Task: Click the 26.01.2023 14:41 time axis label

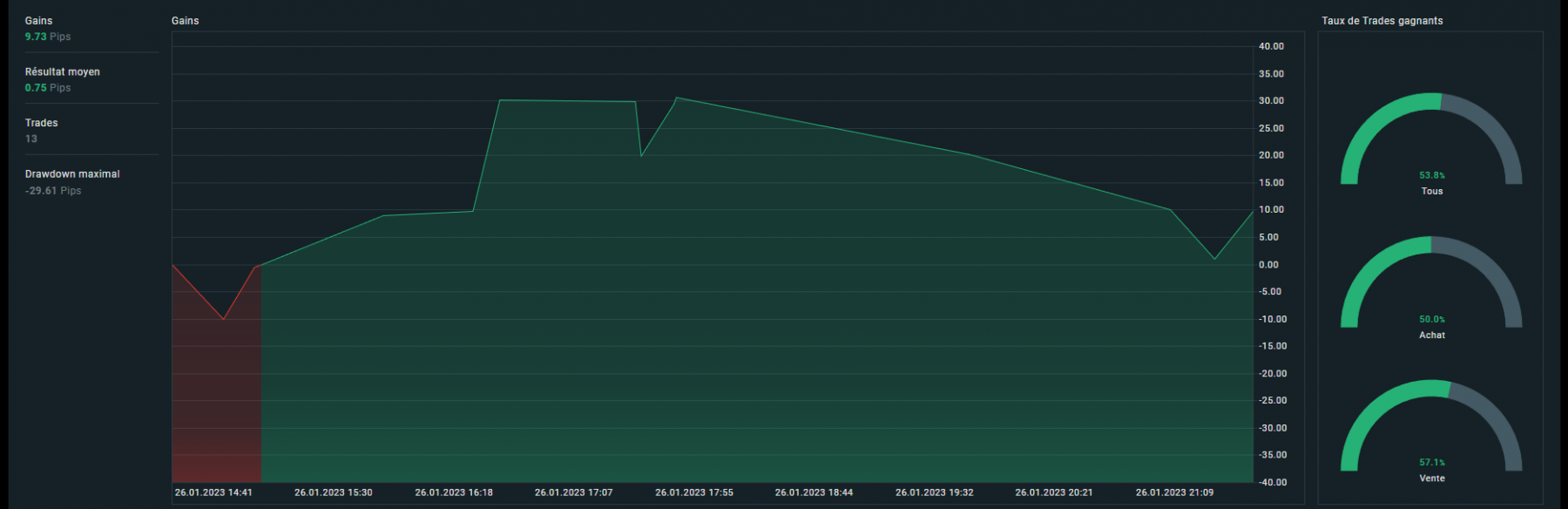Action: [x=213, y=492]
